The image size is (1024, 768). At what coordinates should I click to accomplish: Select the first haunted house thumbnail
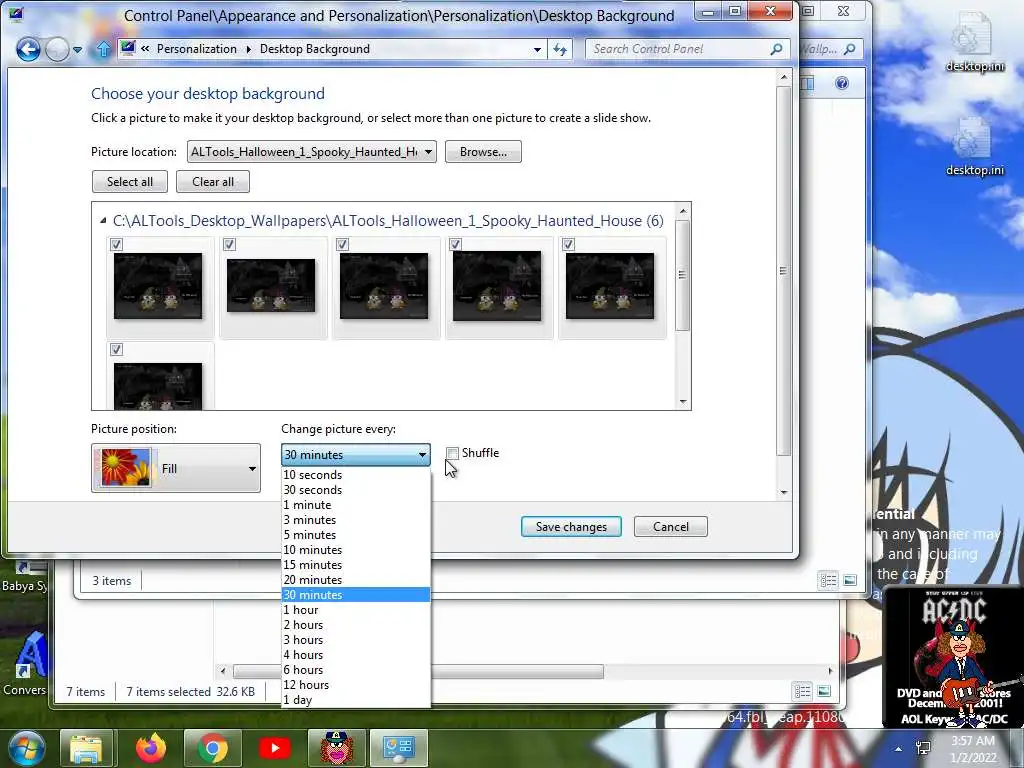[158, 286]
